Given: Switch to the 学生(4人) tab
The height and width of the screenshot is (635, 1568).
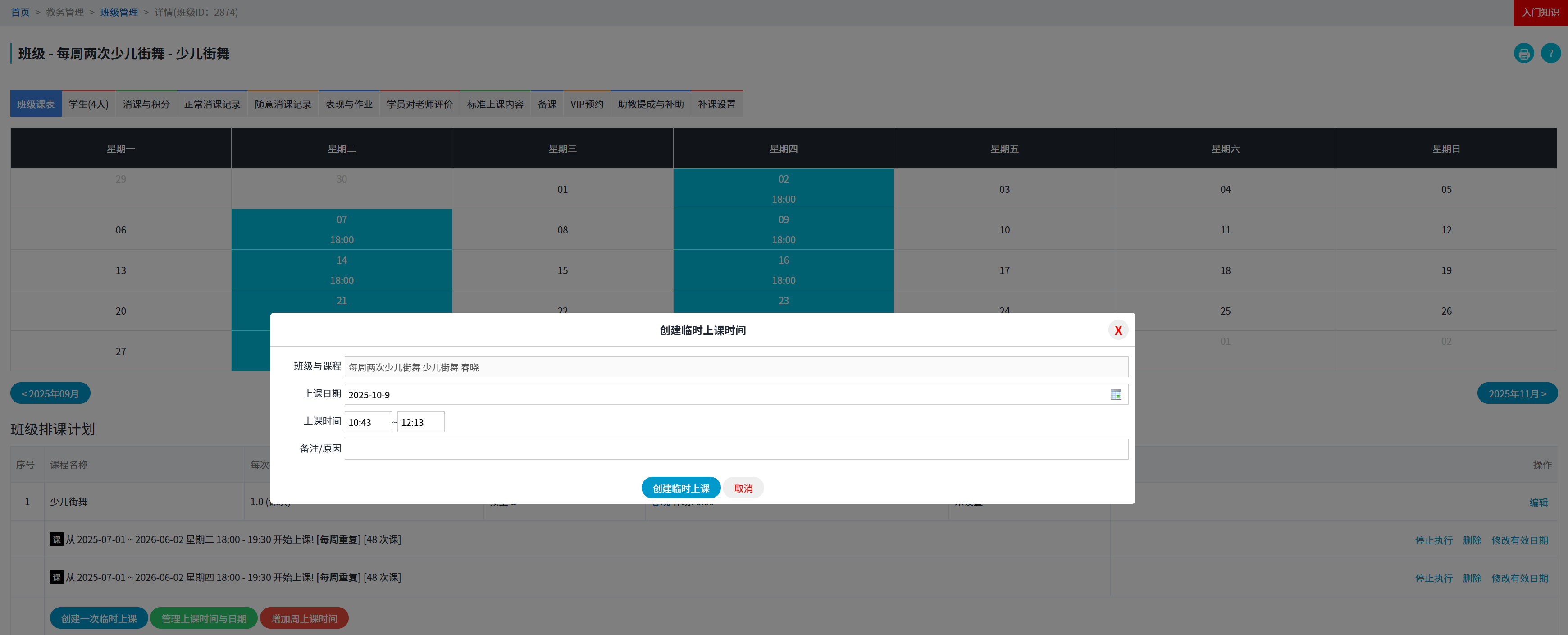Looking at the screenshot, I should coord(89,104).
